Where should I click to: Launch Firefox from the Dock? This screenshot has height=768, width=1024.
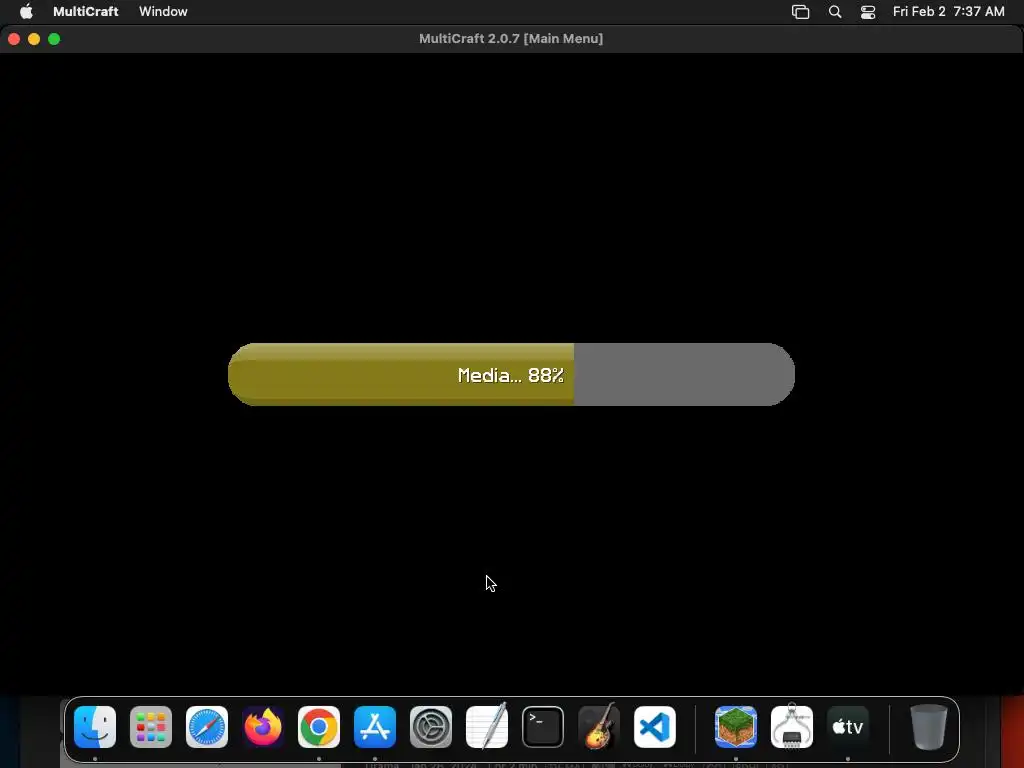tap(263, 727)
